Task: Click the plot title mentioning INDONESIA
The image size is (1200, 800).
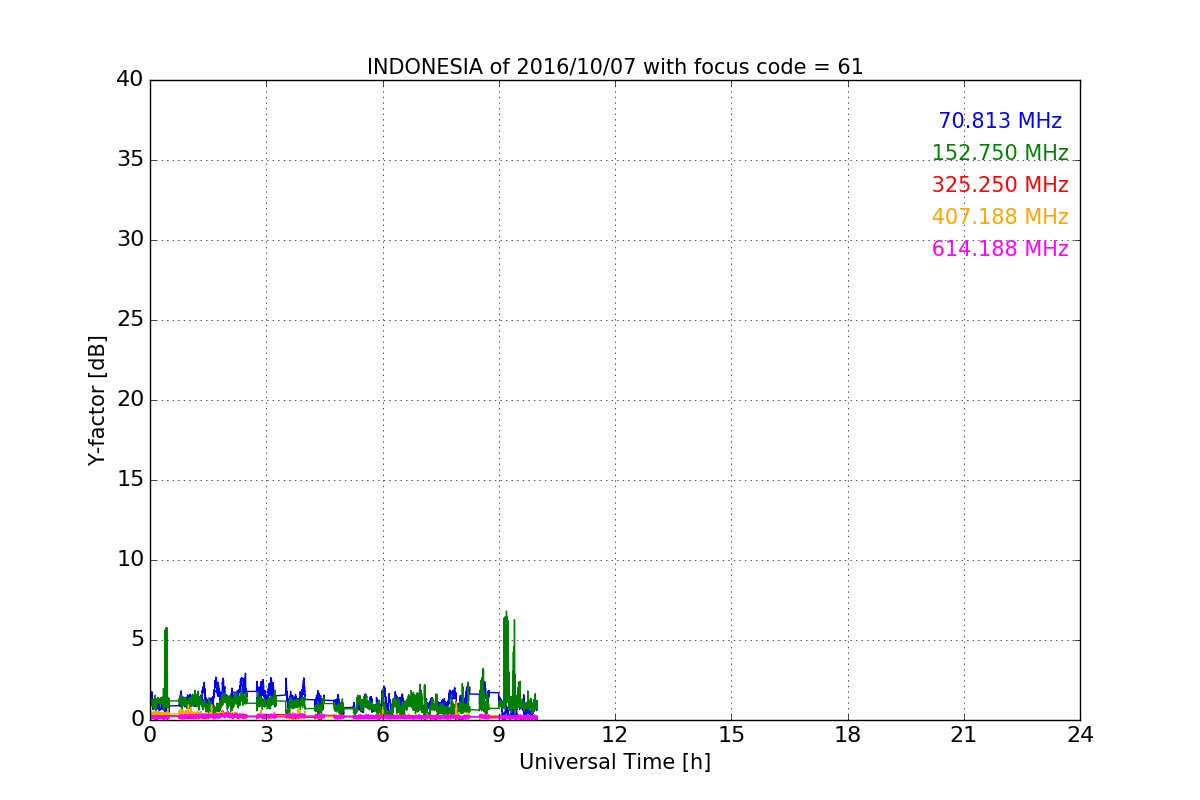Action: (x=615, y=67)
